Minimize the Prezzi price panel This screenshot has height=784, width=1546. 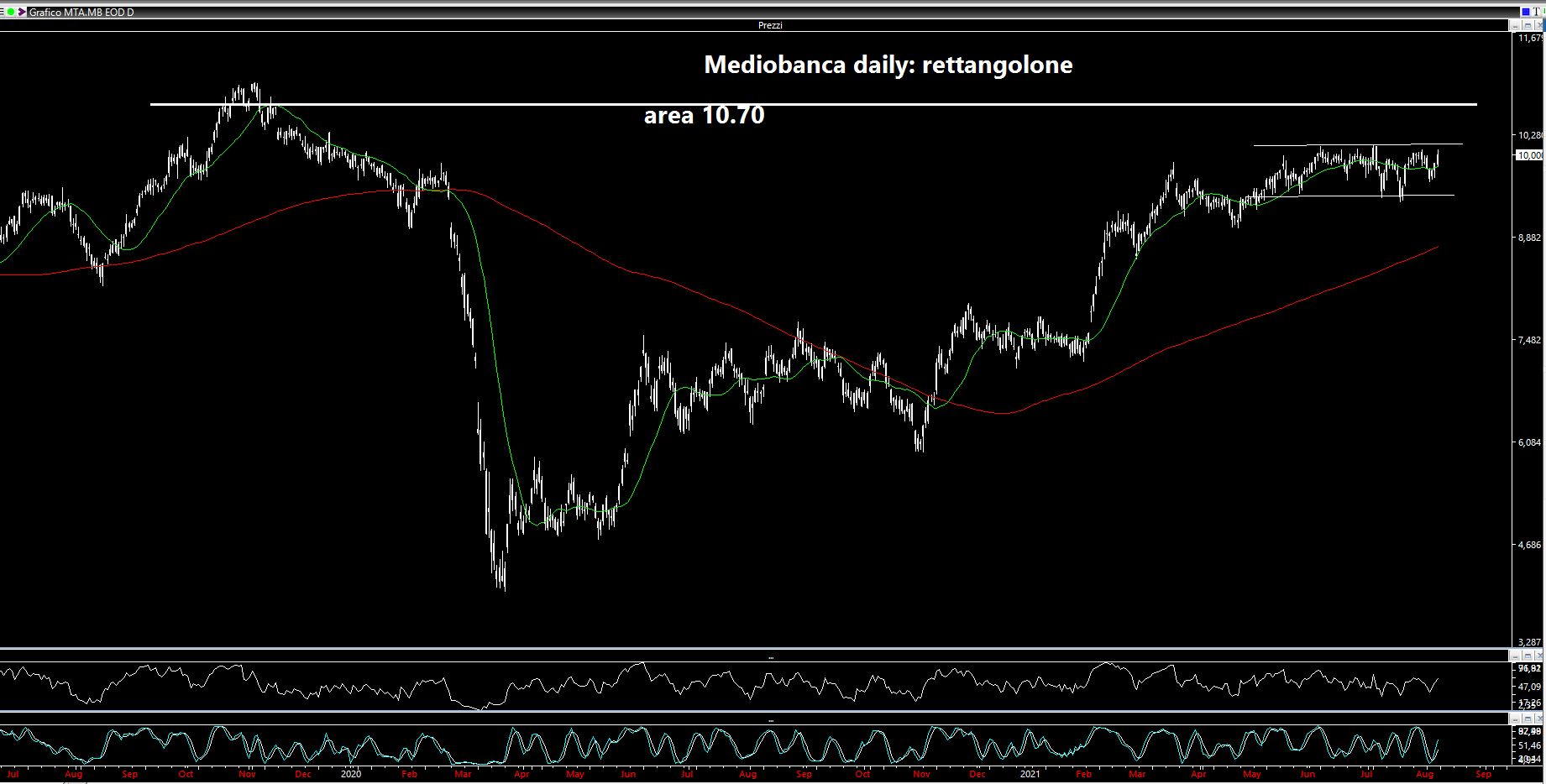1515,25
